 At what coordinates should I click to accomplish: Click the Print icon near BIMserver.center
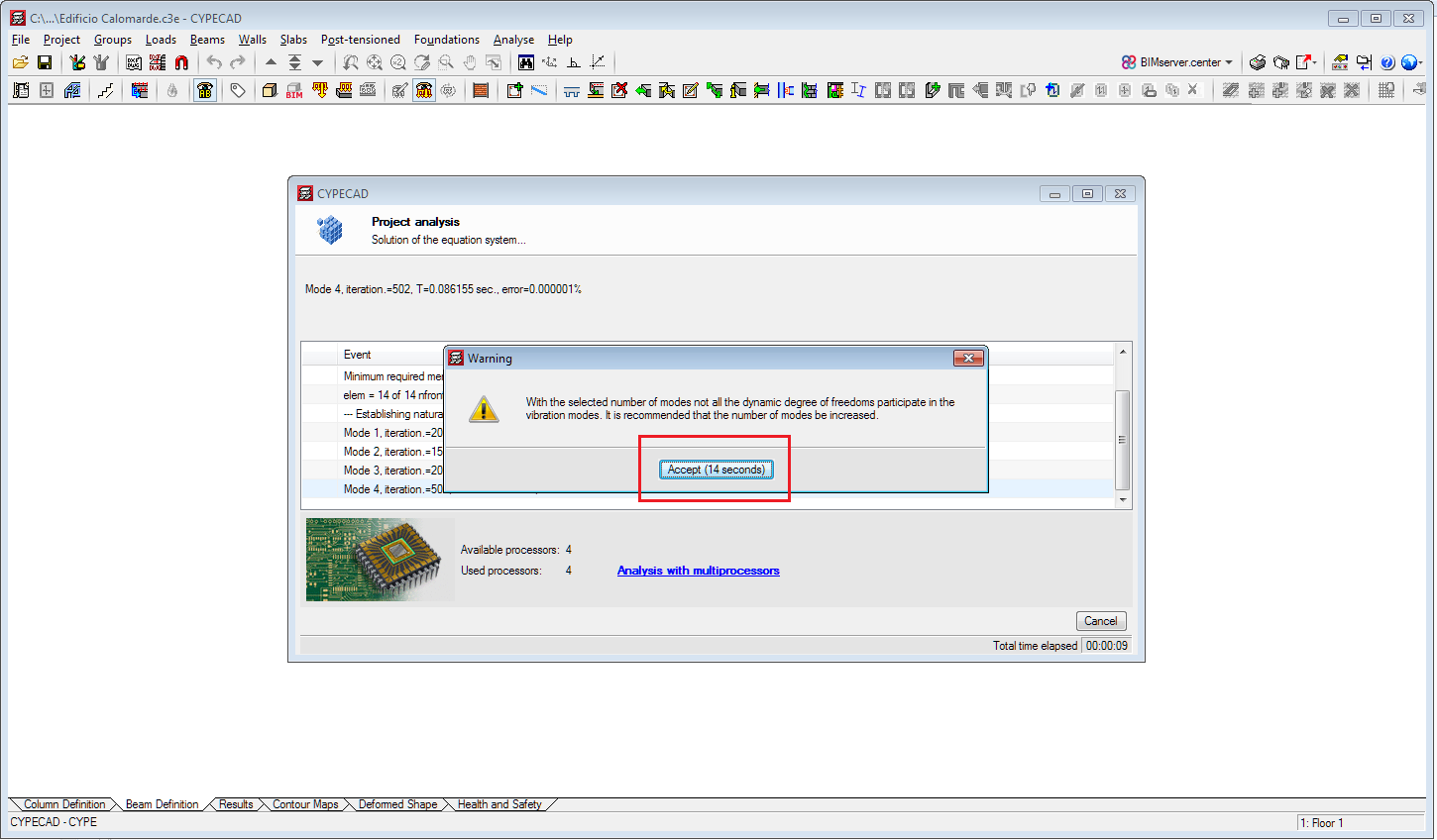(1258, 62)
